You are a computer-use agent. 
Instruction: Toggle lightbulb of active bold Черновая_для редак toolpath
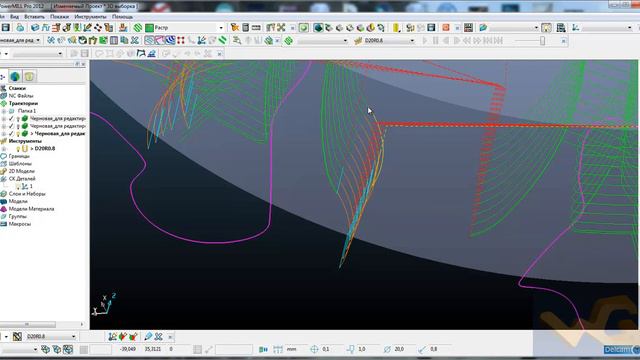[18, 133]
